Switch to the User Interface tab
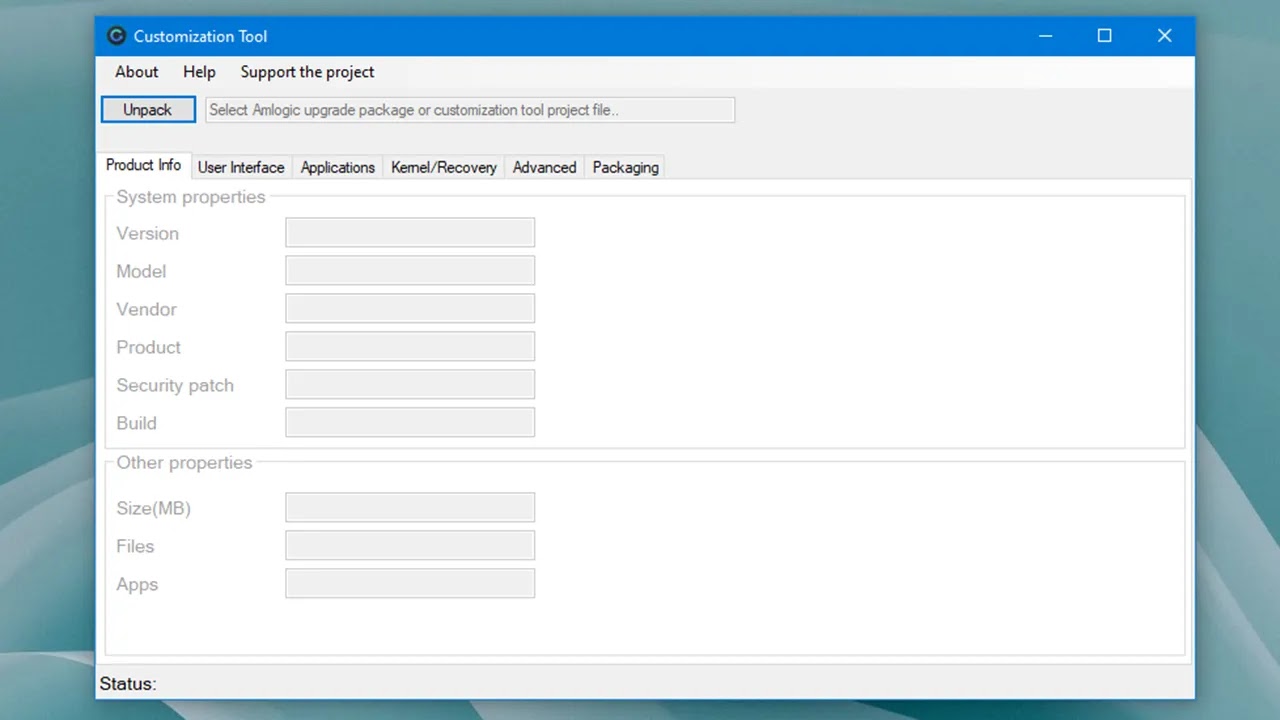 pos(241,167)
